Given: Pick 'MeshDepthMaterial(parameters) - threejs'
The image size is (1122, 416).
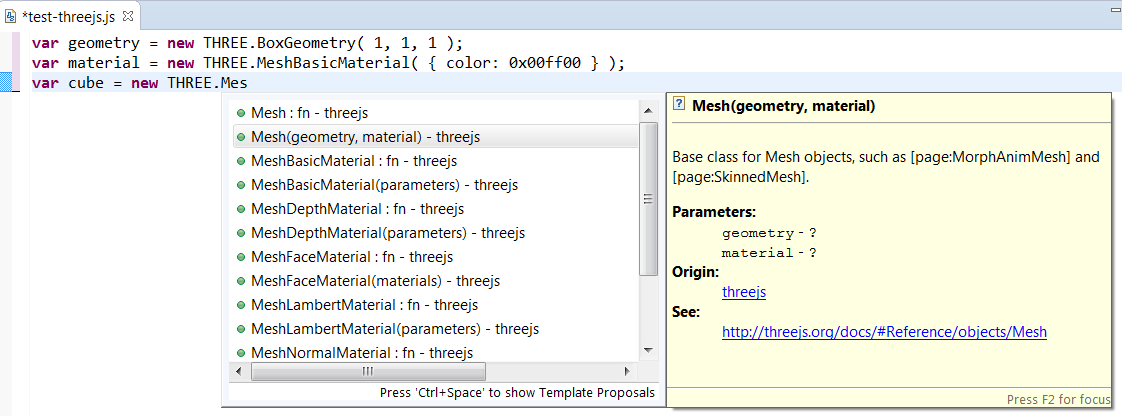Looking at the screenshot, I should tap(436, 233).
